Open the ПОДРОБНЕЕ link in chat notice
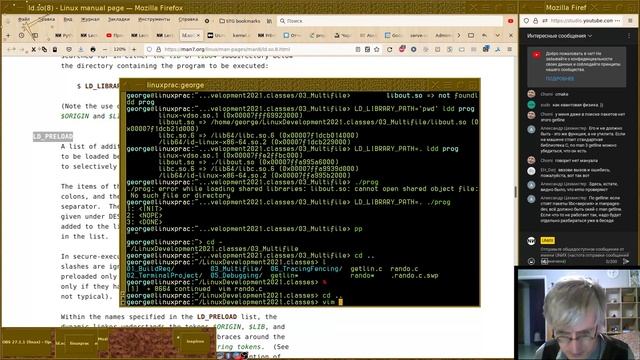The height and width of the screenshot is (360, 640). click(560, 78)
